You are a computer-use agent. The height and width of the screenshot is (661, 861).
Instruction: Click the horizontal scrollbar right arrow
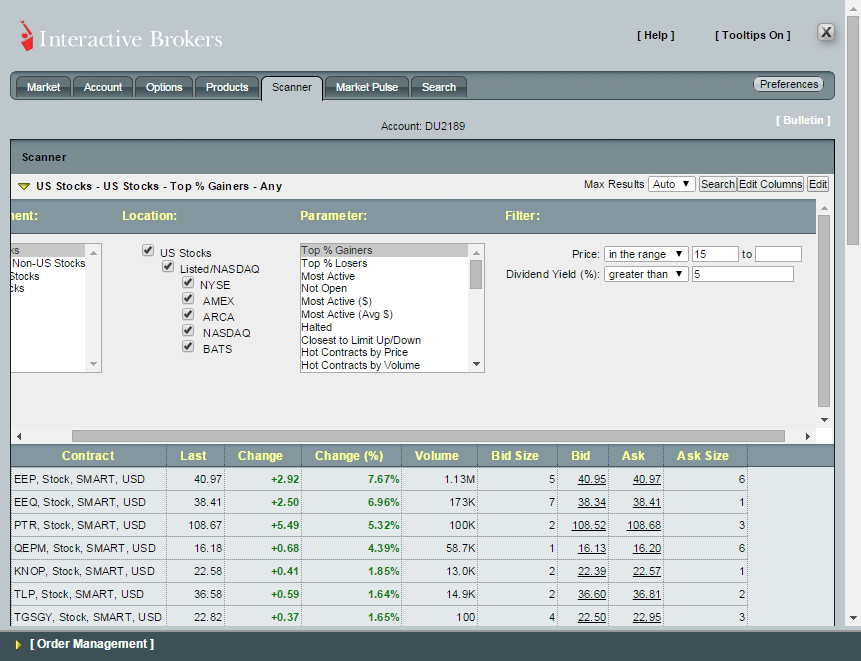click(x=808, y=436)
